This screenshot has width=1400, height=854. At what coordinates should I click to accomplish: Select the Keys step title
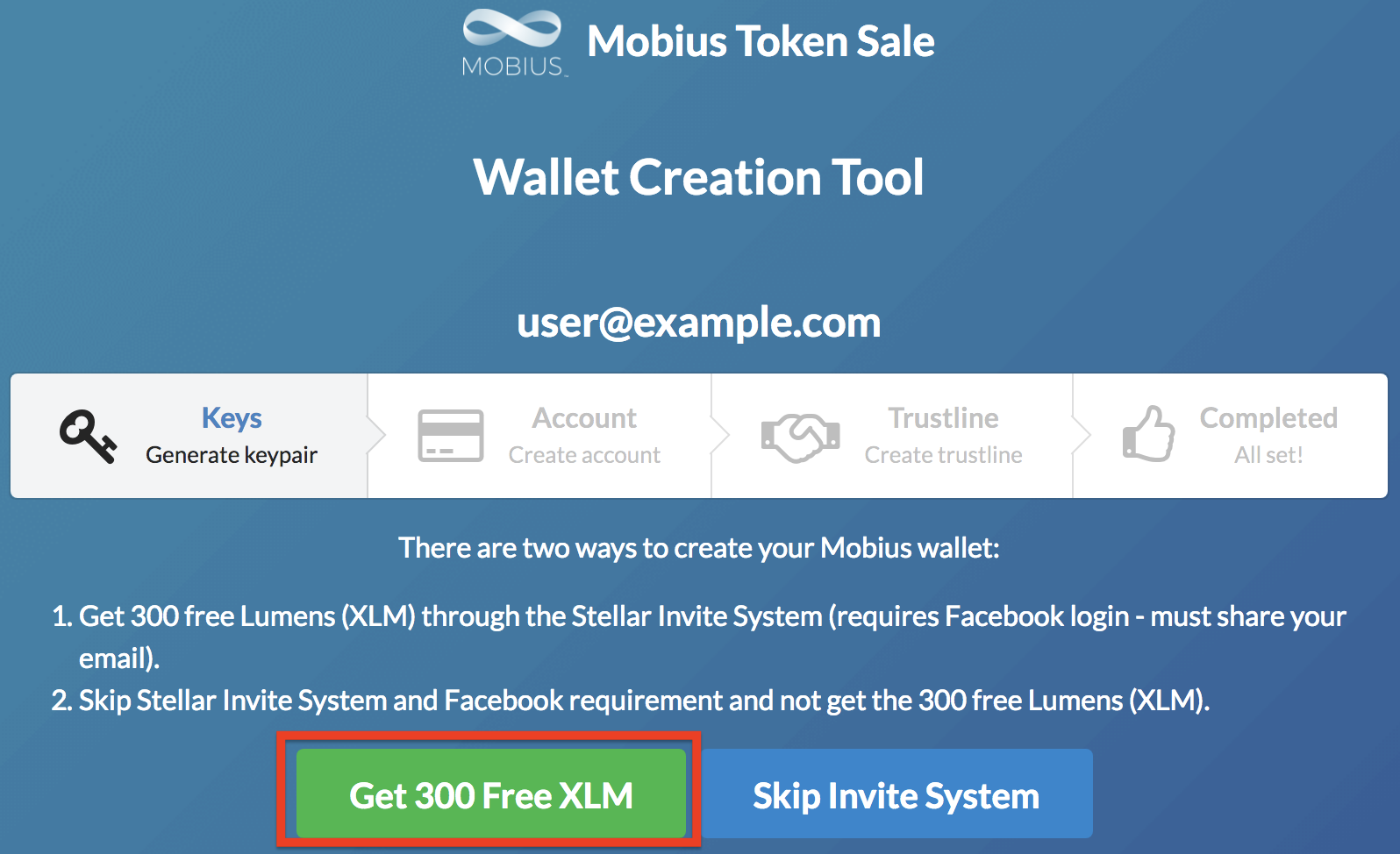232,418
